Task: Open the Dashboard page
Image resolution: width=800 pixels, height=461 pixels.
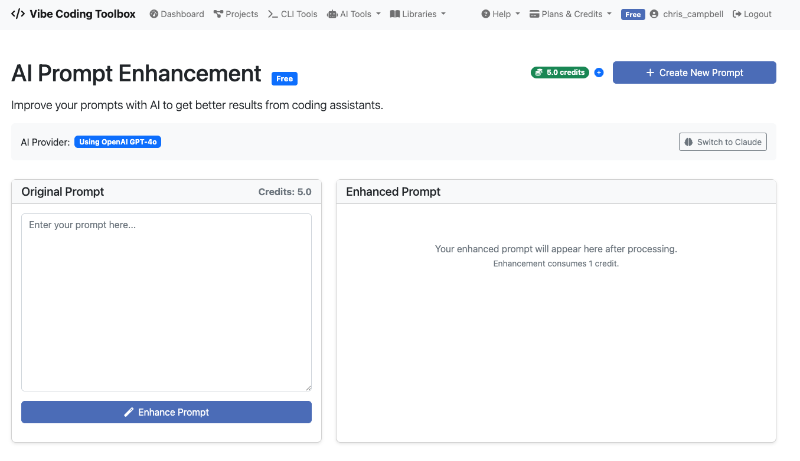Action: coord(176,14)
